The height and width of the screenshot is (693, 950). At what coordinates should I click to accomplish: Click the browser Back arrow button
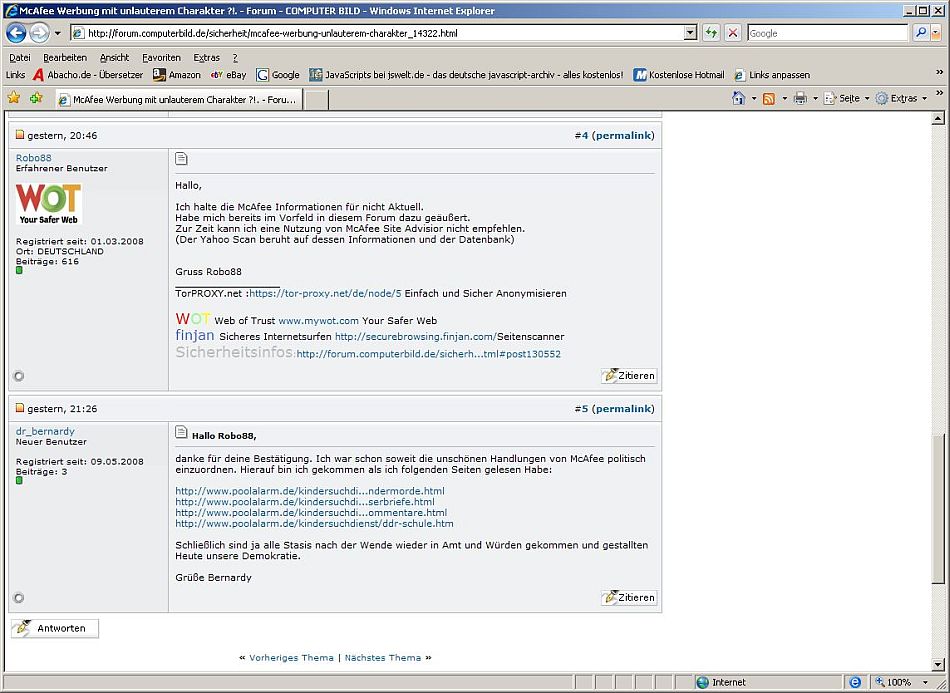pos(16,33)
